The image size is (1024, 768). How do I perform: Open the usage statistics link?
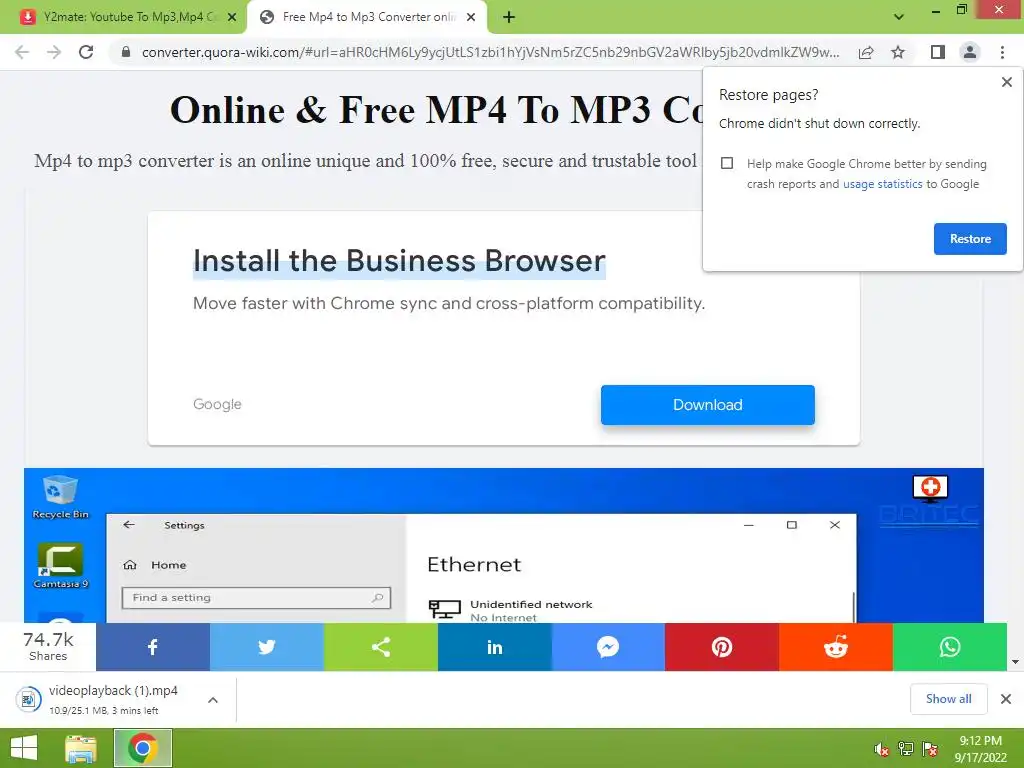(882, 184)
